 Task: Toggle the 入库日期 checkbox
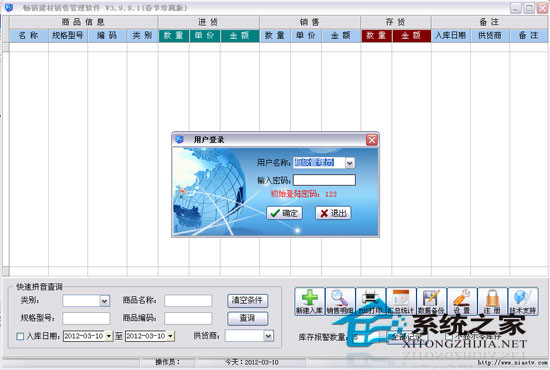(20, 336)
